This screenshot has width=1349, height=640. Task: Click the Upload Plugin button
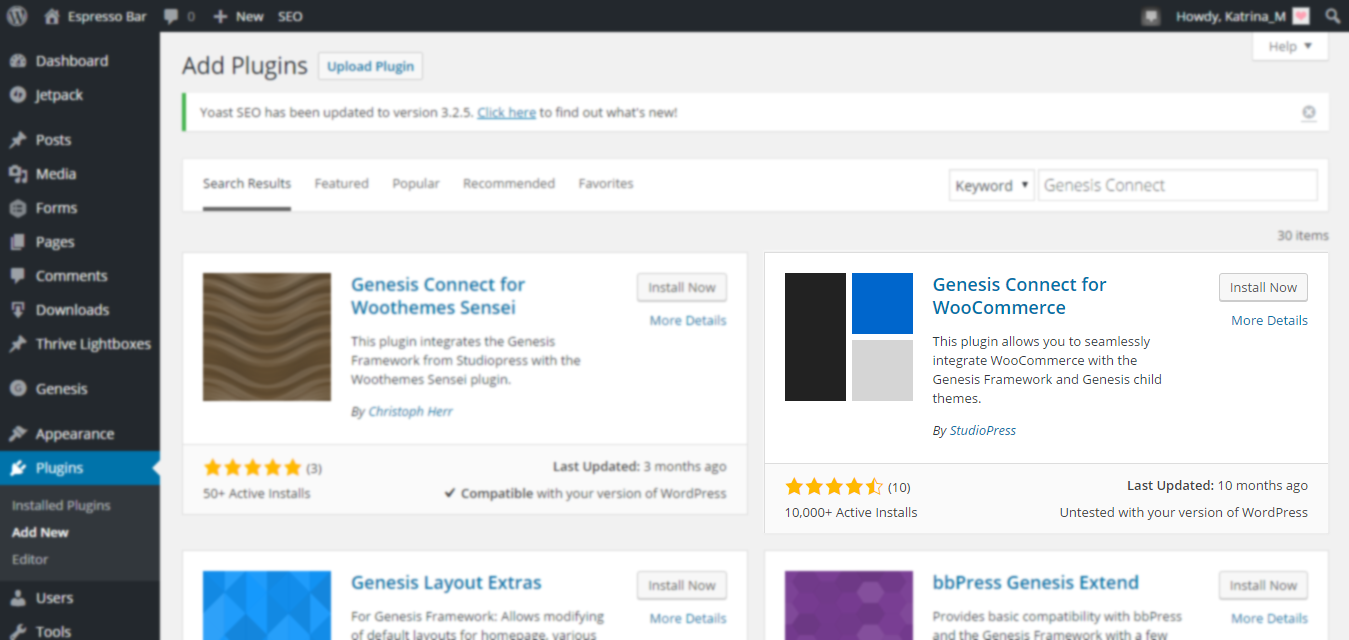(370, 67)
